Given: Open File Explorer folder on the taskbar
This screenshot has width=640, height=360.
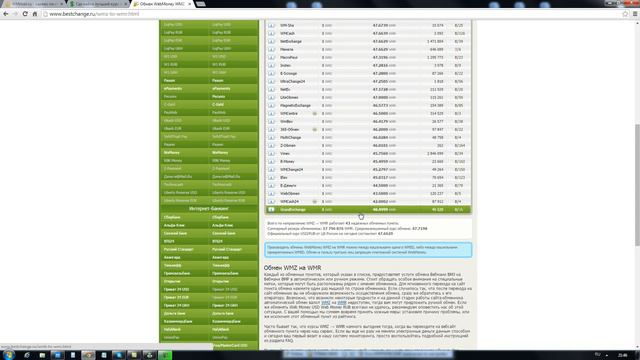Looking at the screenshot, I should point(42,355).
